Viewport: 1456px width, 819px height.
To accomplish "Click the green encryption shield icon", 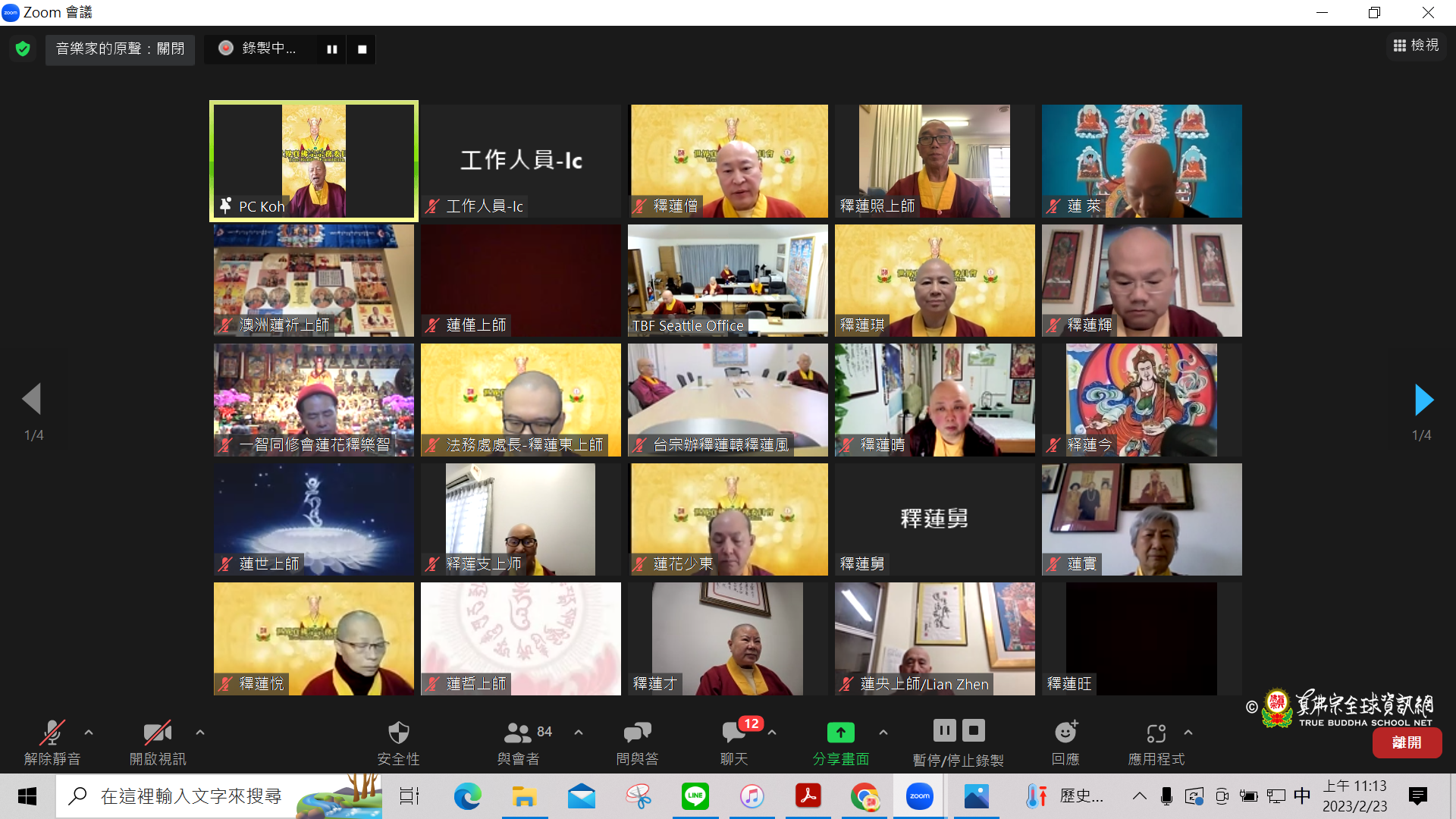I will [x=23, y=49].
